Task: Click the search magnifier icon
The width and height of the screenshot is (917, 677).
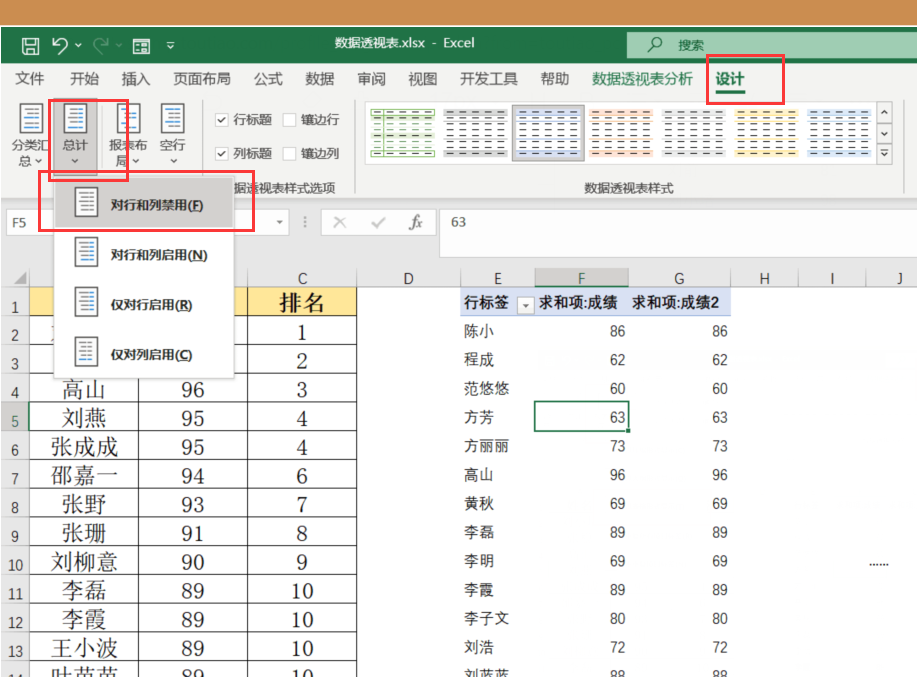Action: point(654,44)
